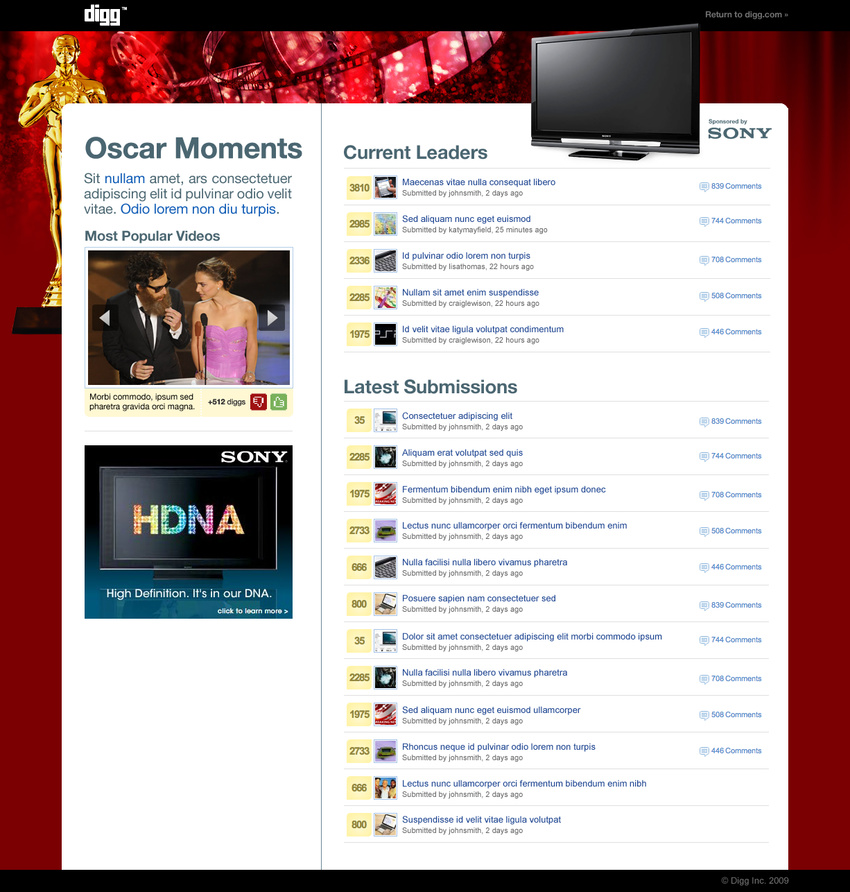Open Id pulvinar odio lorem non turpis

click(466, 256)
